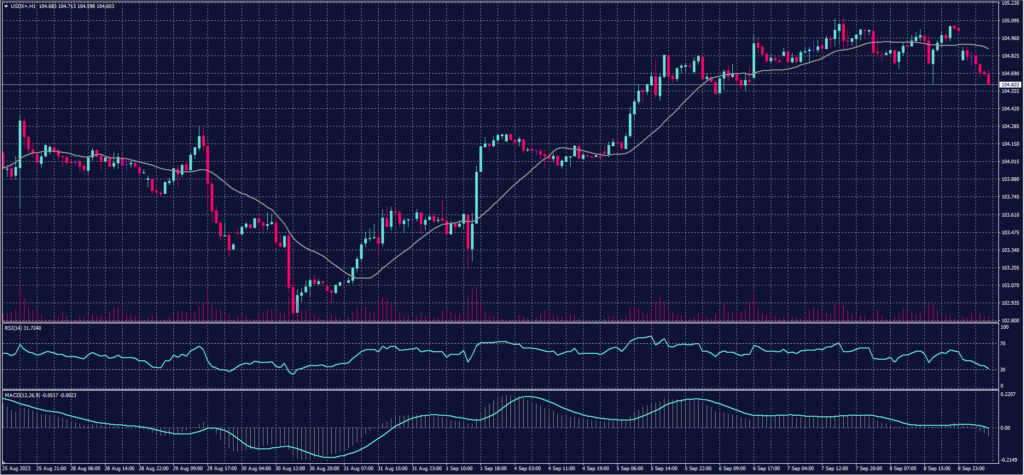The image size is (1024, 475).
Task: Click the RSI 70 level value
Action: pos(1002,342)
